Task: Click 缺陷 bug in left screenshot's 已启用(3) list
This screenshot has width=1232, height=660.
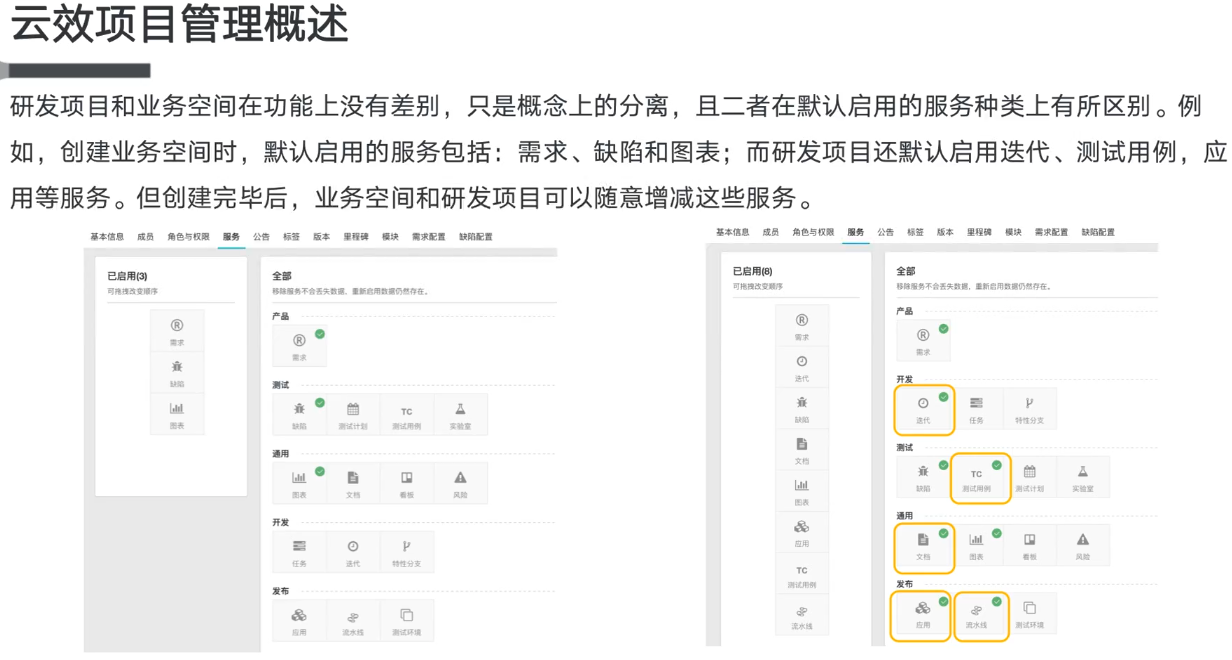Action: coord(177,372)
